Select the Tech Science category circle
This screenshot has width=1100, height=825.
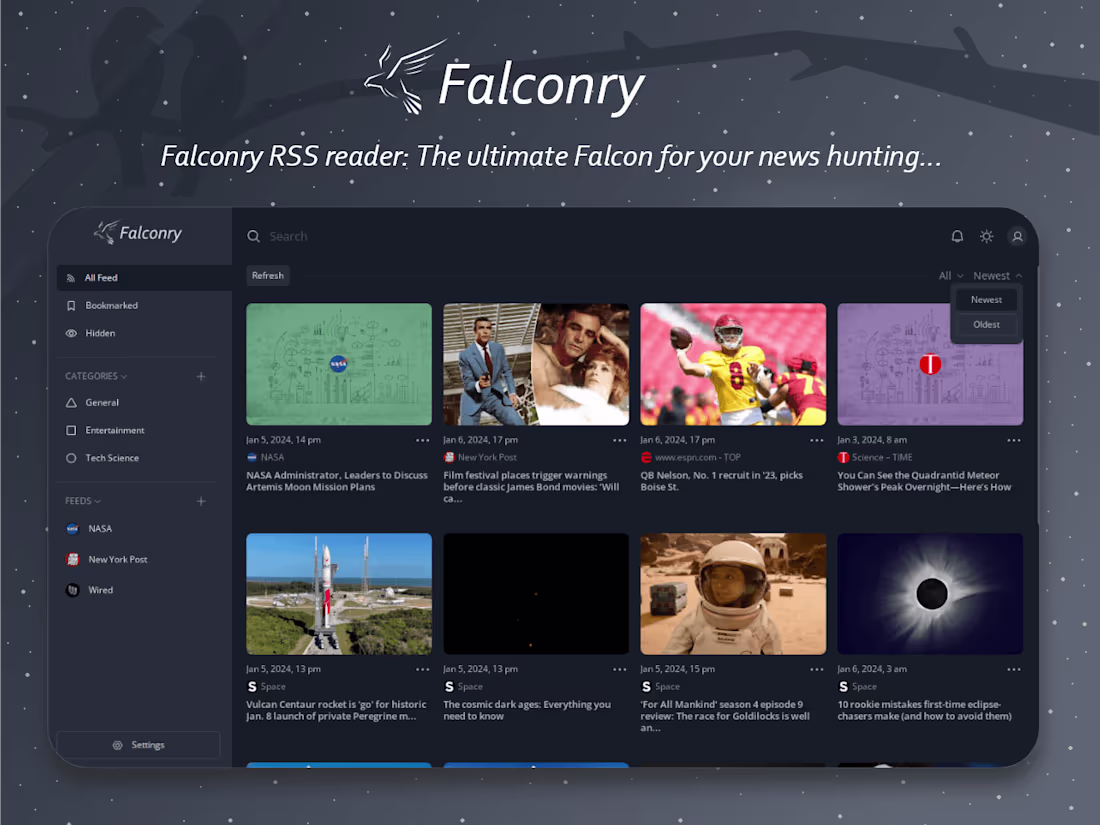(x=70, y=458)
